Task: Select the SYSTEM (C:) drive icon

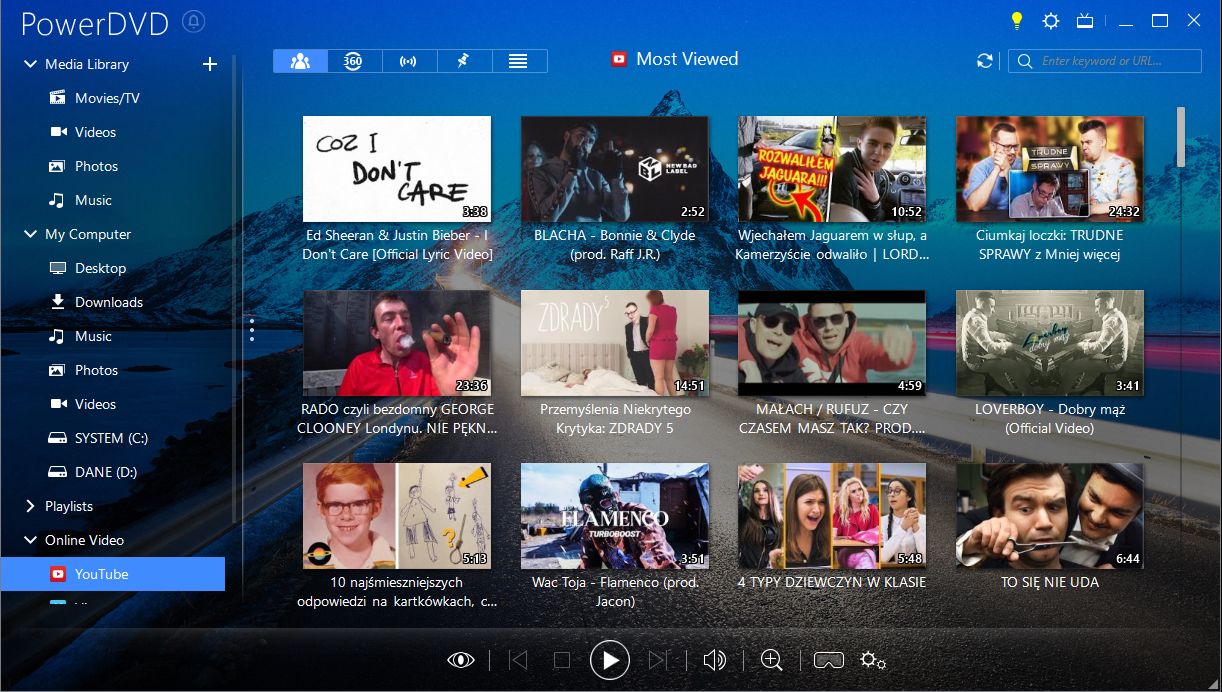Action: [x=58, y=438]
